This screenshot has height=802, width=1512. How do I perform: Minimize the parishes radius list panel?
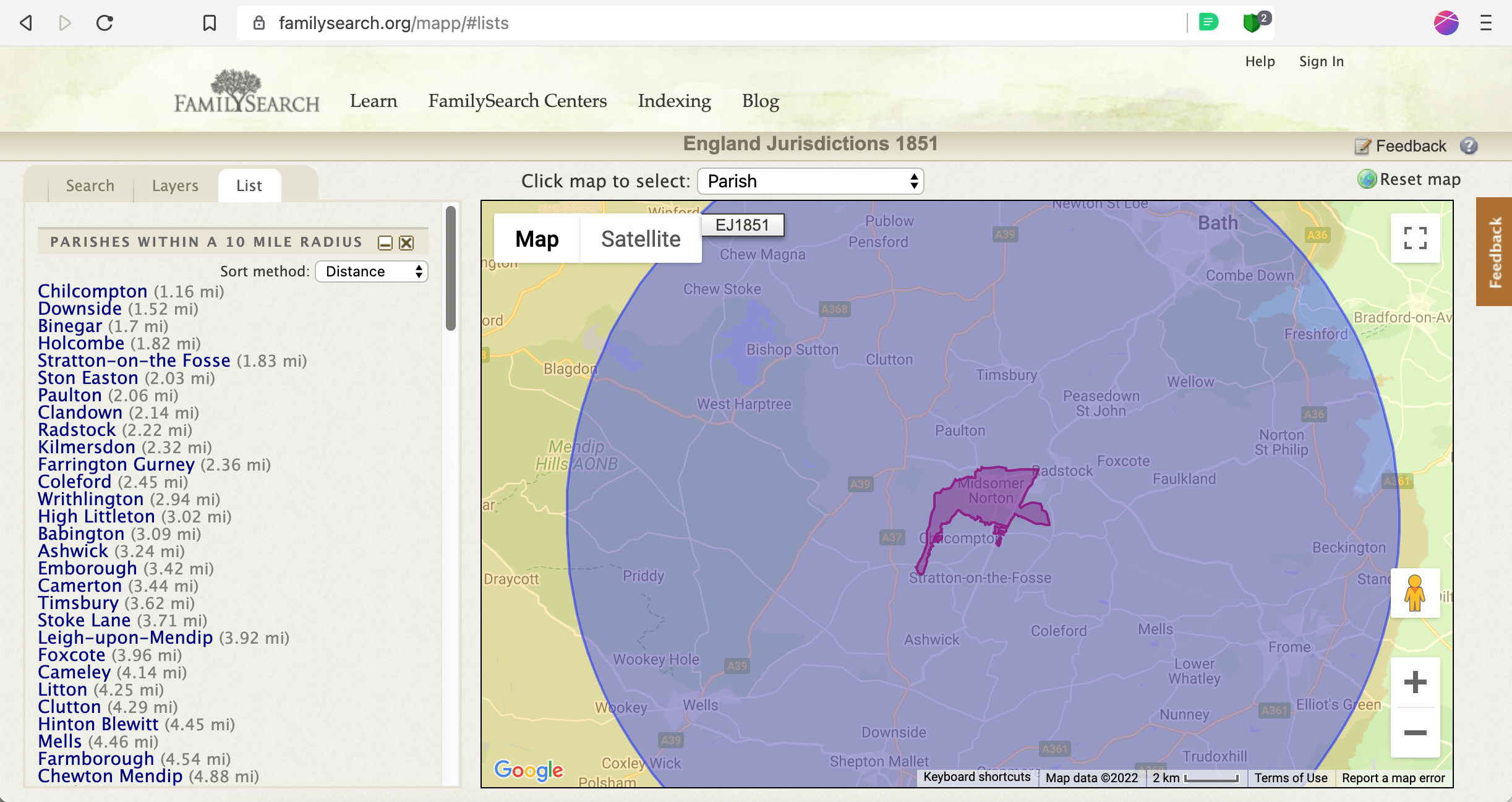point(385,243)
